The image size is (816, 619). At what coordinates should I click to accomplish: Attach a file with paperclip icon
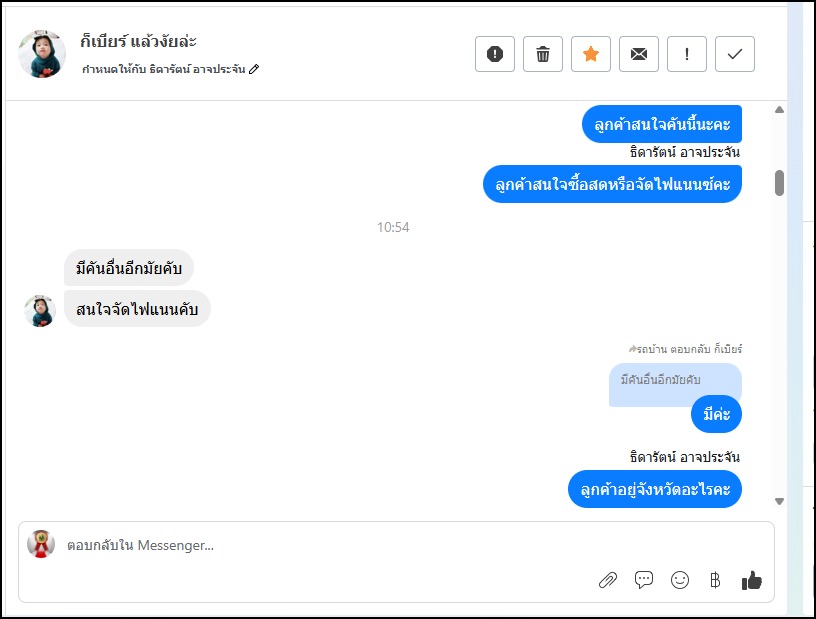click(x=607, y=580)
